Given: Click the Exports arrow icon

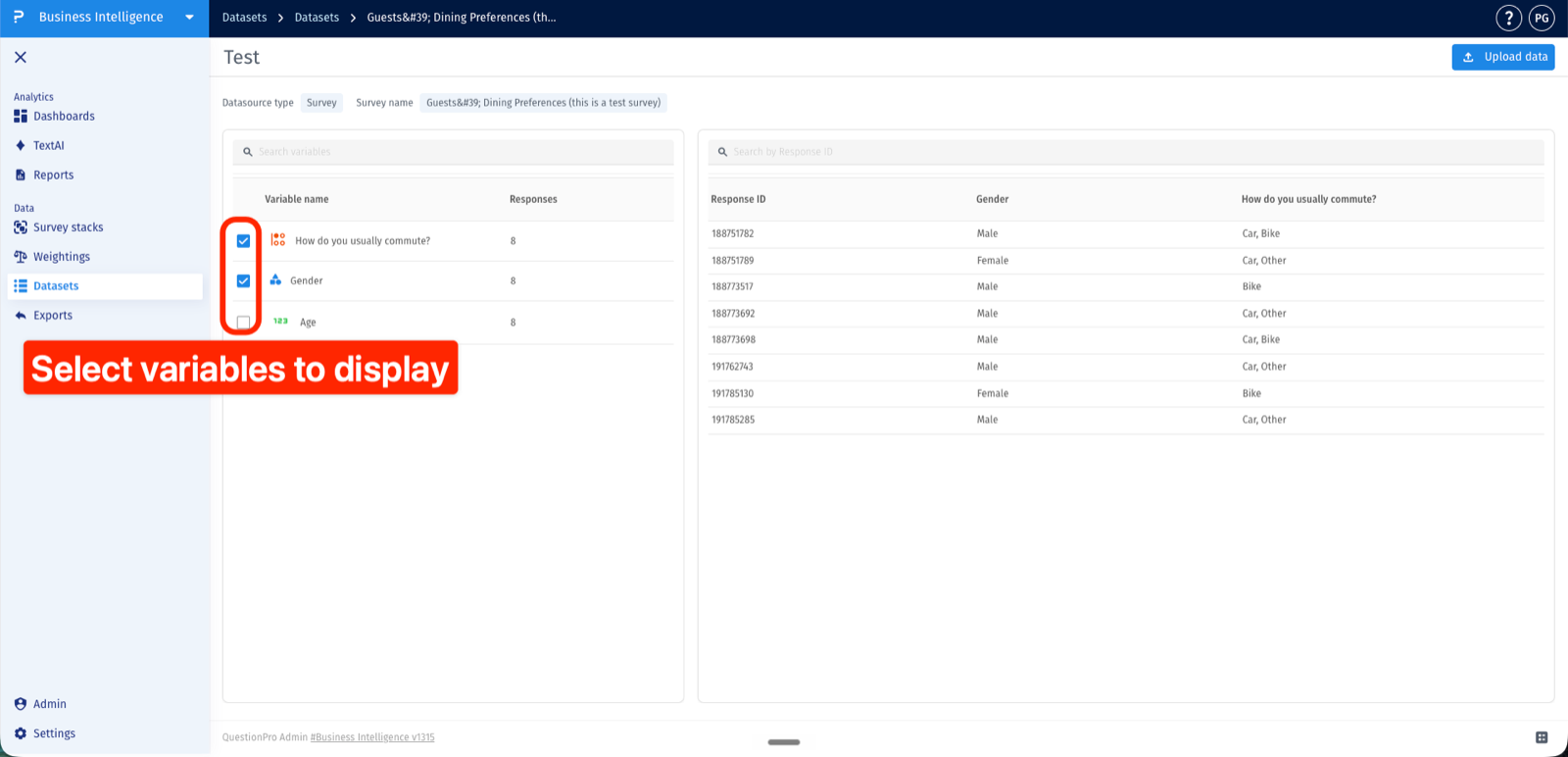Looking at the screenshot, I should click(x=21, y=315).
